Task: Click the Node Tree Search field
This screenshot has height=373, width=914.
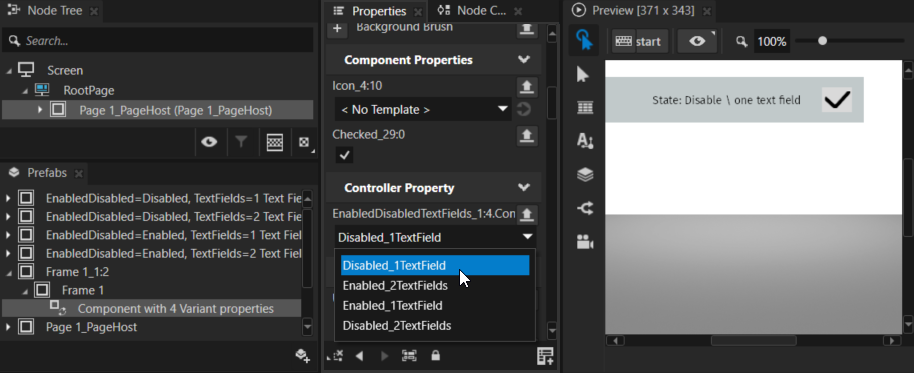Action: tap(157, 41)
